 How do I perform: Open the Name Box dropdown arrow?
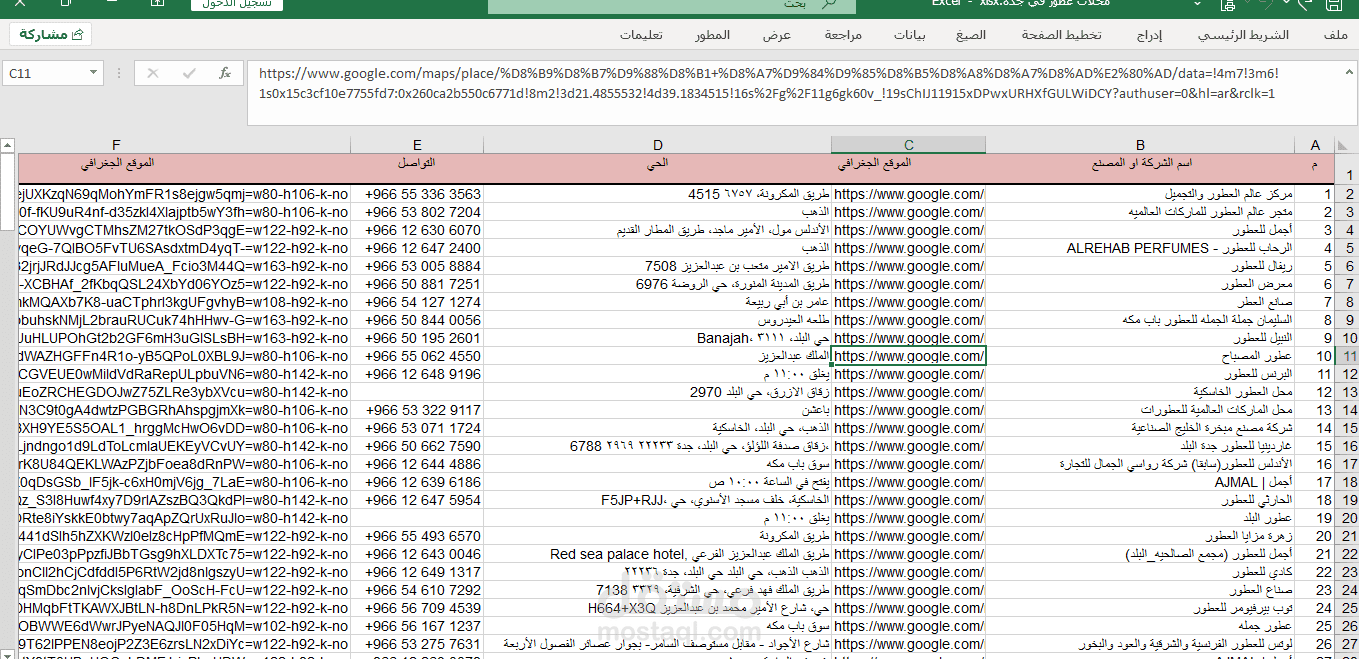pyautogui.click(x=93, y=73)
